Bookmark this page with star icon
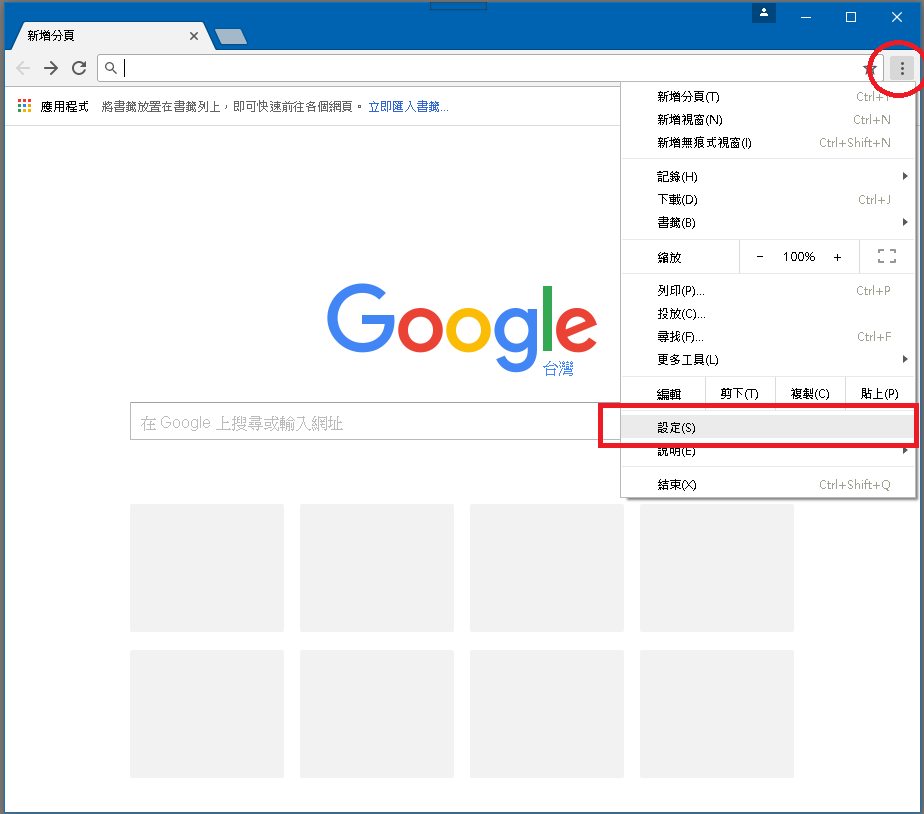924x814 pixels. coord(868,68)
